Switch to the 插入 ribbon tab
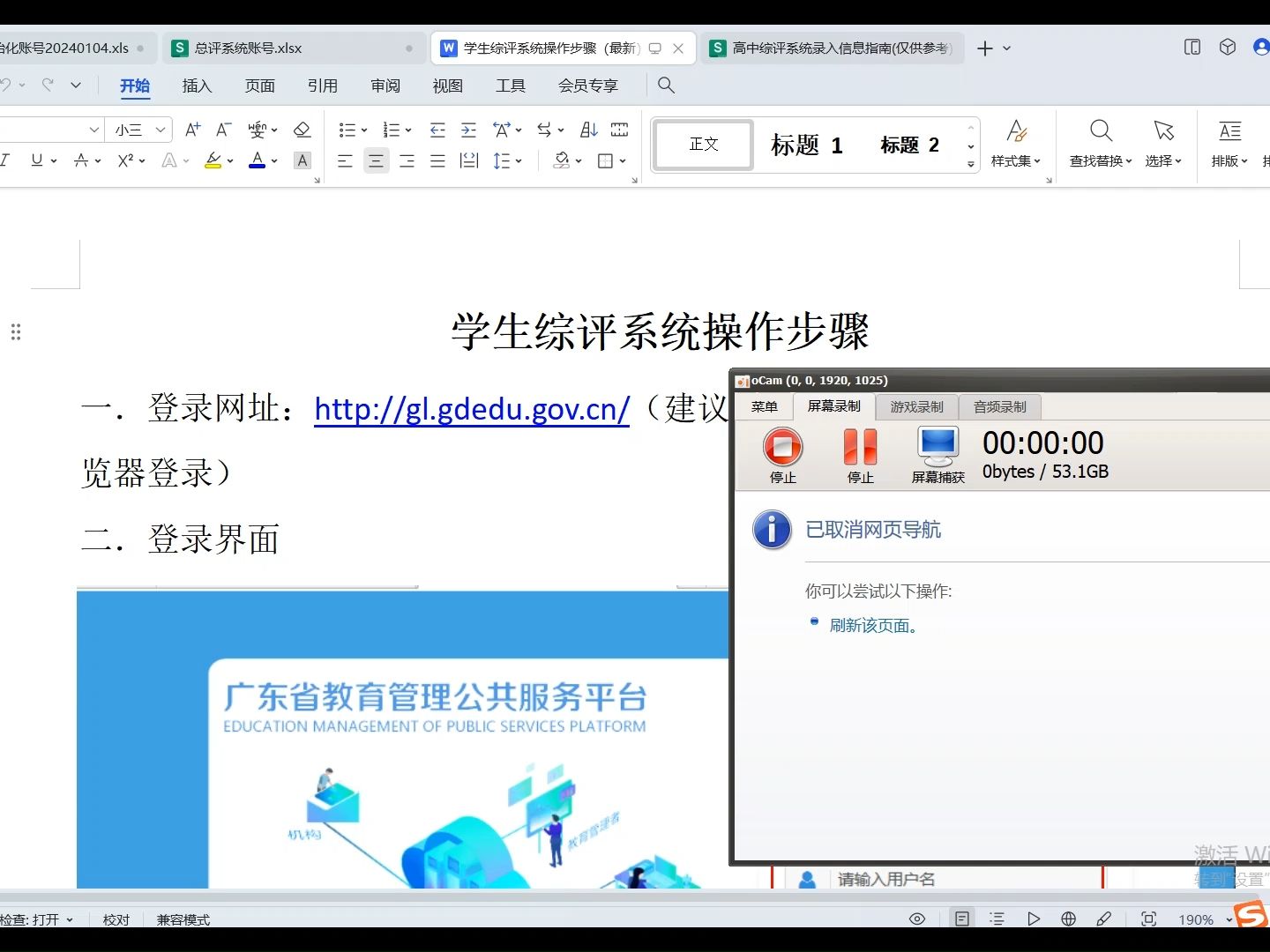 coord(196,86)
